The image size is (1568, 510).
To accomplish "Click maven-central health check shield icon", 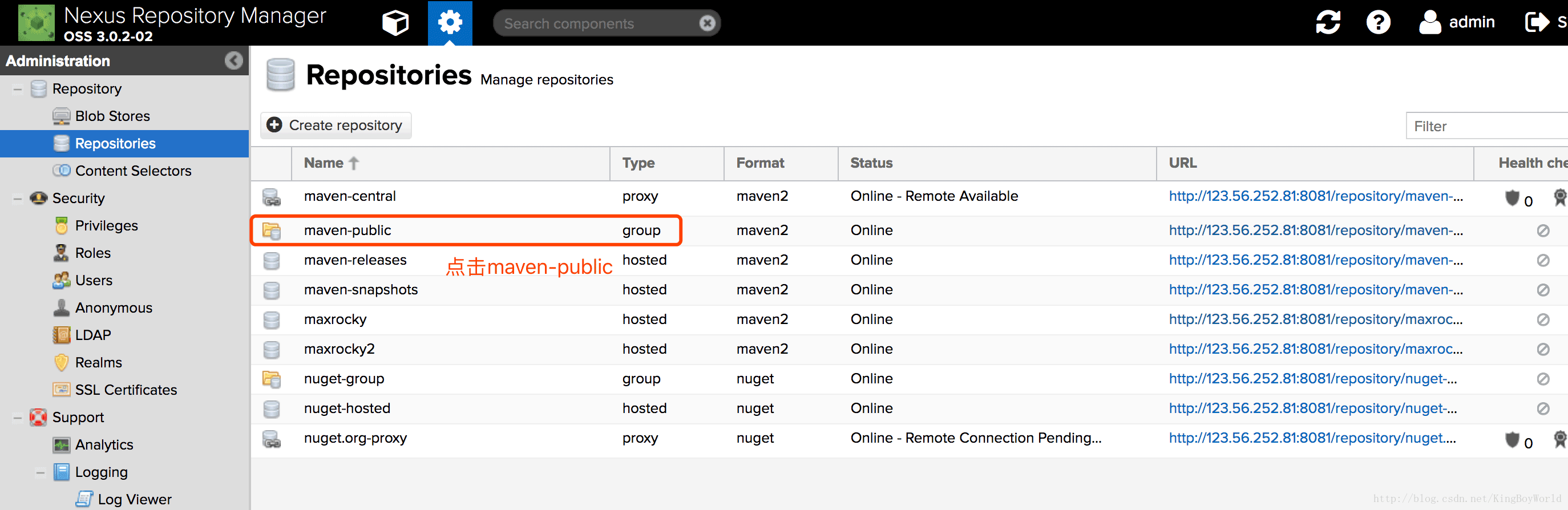I will pos(1512,198).
